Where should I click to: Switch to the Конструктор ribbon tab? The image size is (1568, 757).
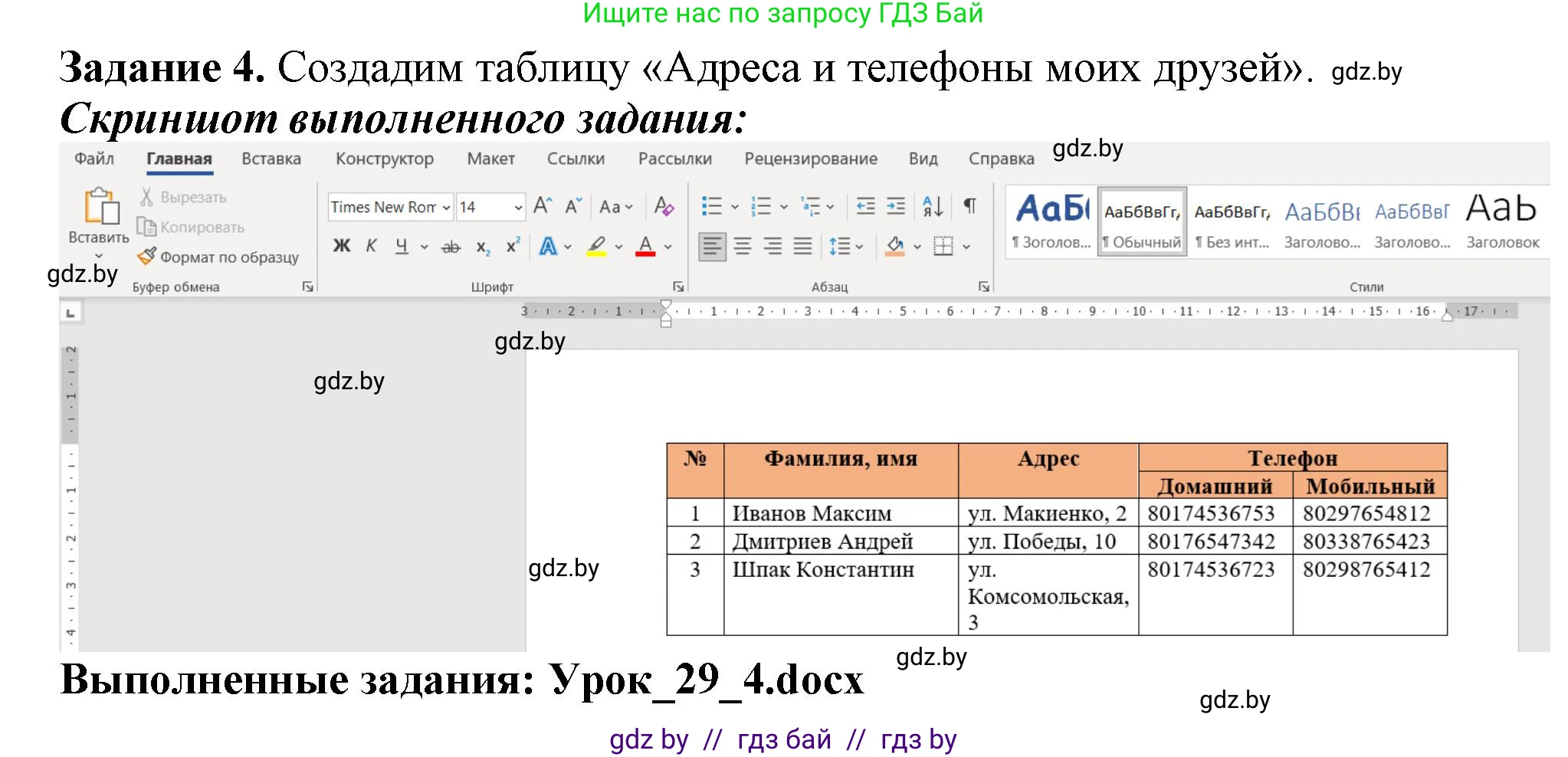385,159
